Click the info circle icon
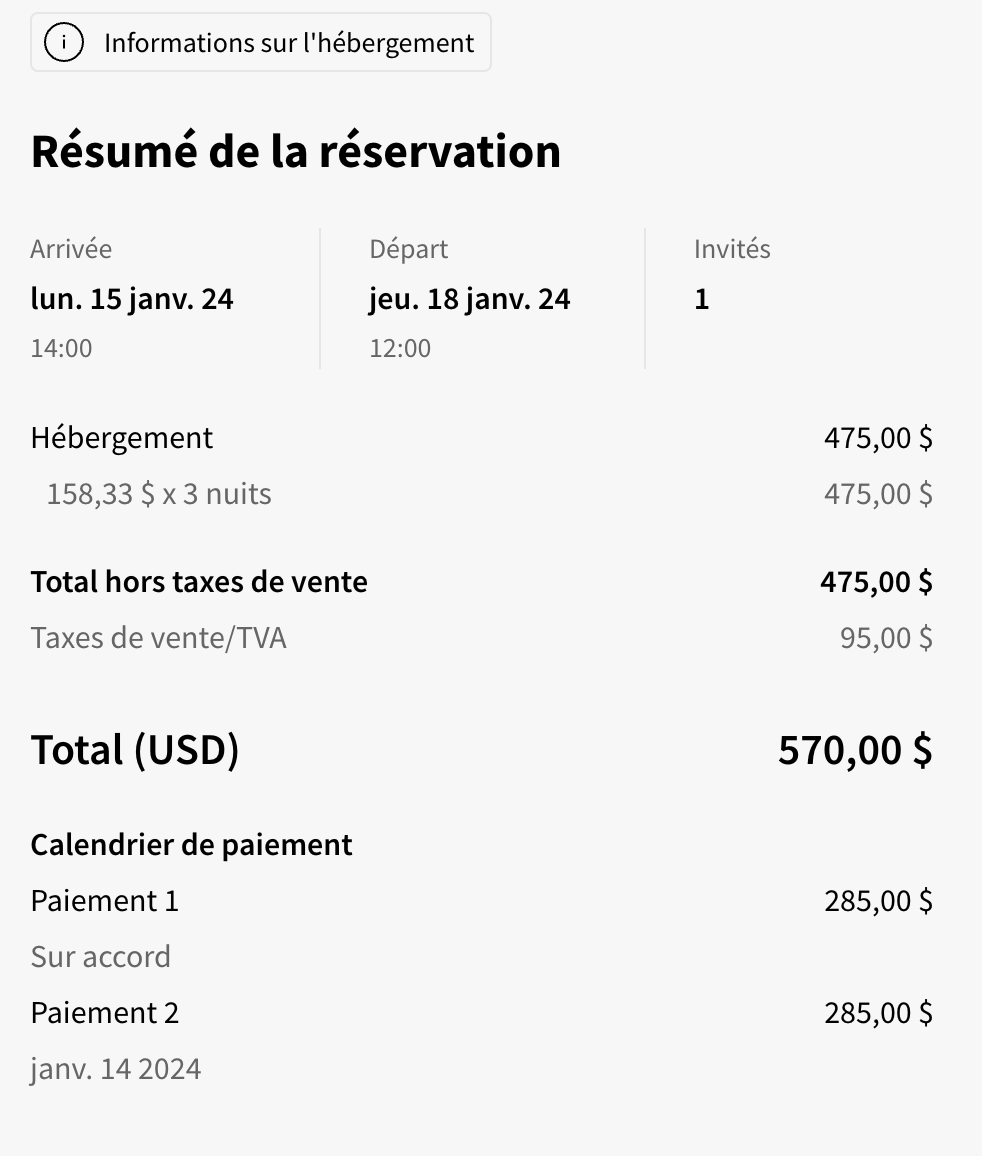 [x=66, y=43]
